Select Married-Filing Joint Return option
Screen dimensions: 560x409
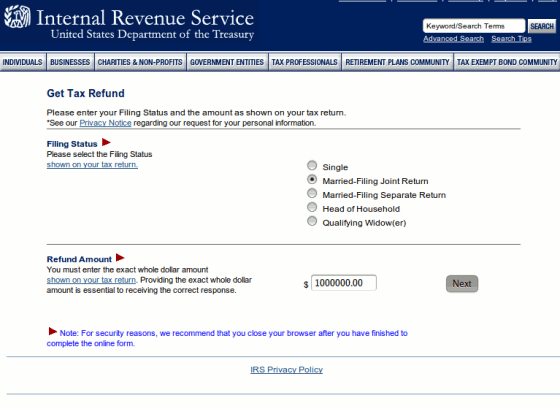tap(312, 179)
